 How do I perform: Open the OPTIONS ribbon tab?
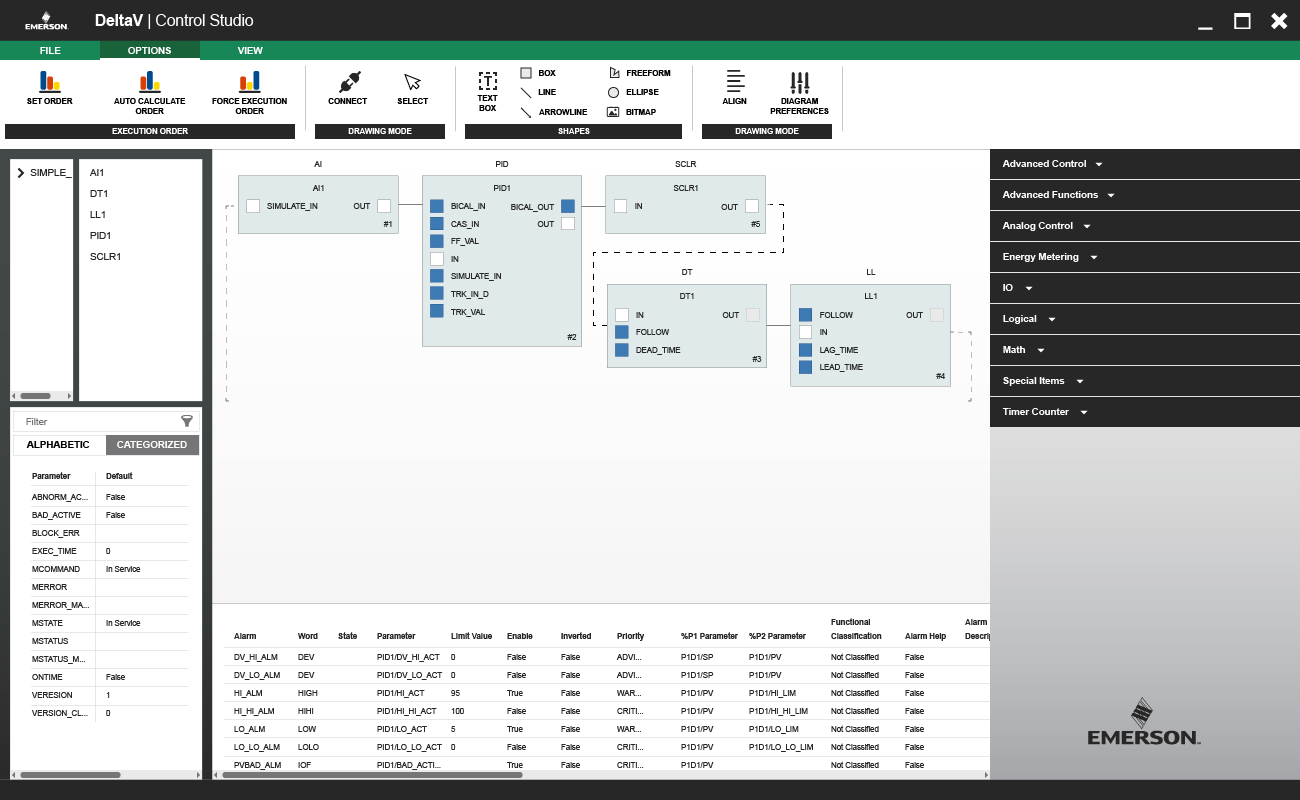tap(150, 51)
